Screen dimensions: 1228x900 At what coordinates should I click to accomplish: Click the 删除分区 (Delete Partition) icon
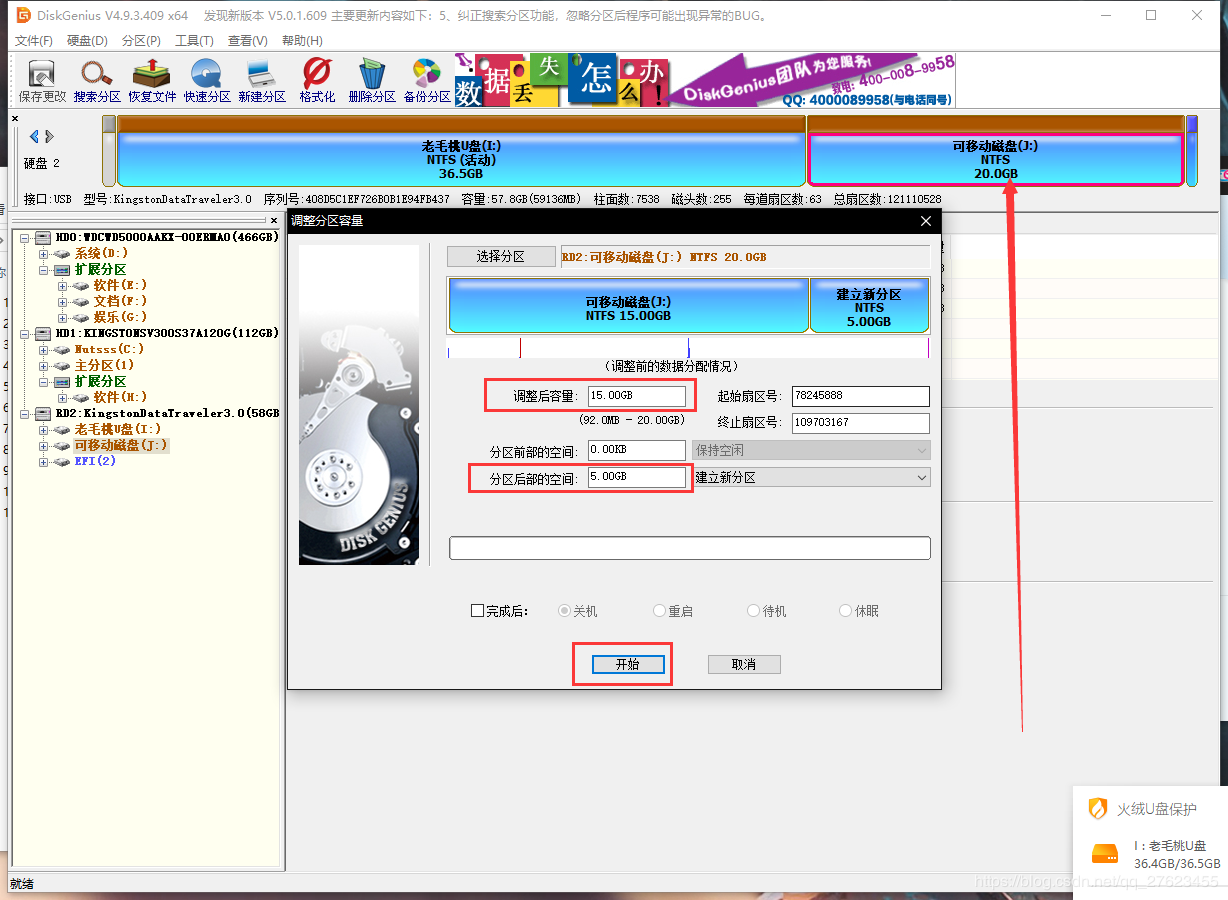(x=371, y=78)
